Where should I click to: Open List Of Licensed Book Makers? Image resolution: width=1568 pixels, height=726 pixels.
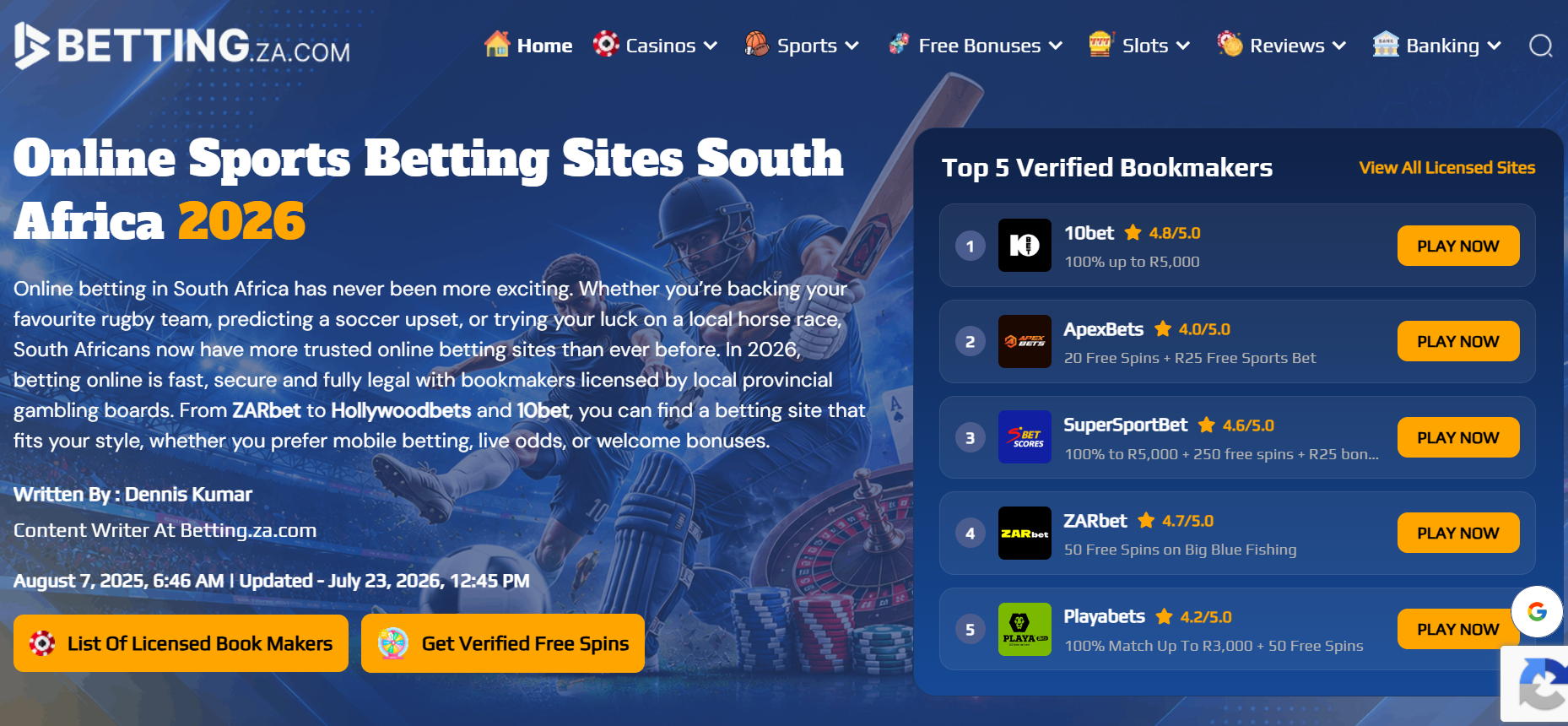(181, 643)
